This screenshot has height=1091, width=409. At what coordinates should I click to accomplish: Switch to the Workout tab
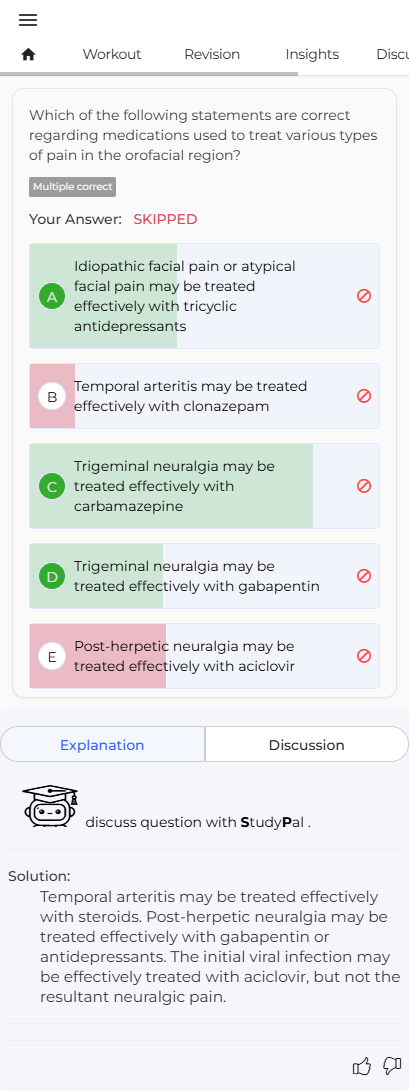pyautogui.click(x=112, y=54)
